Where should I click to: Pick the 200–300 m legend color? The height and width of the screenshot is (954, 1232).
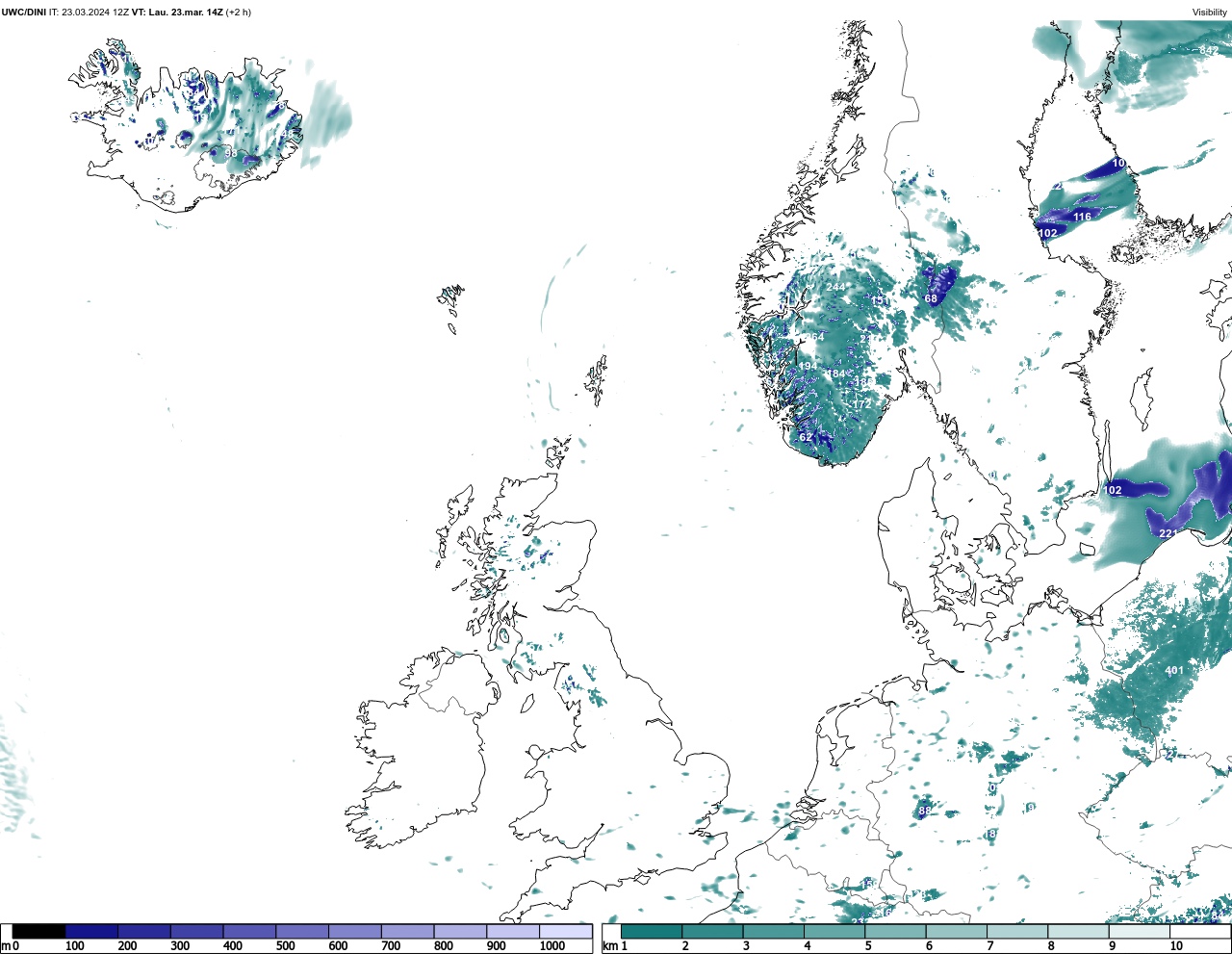click(x=144, y=931)
